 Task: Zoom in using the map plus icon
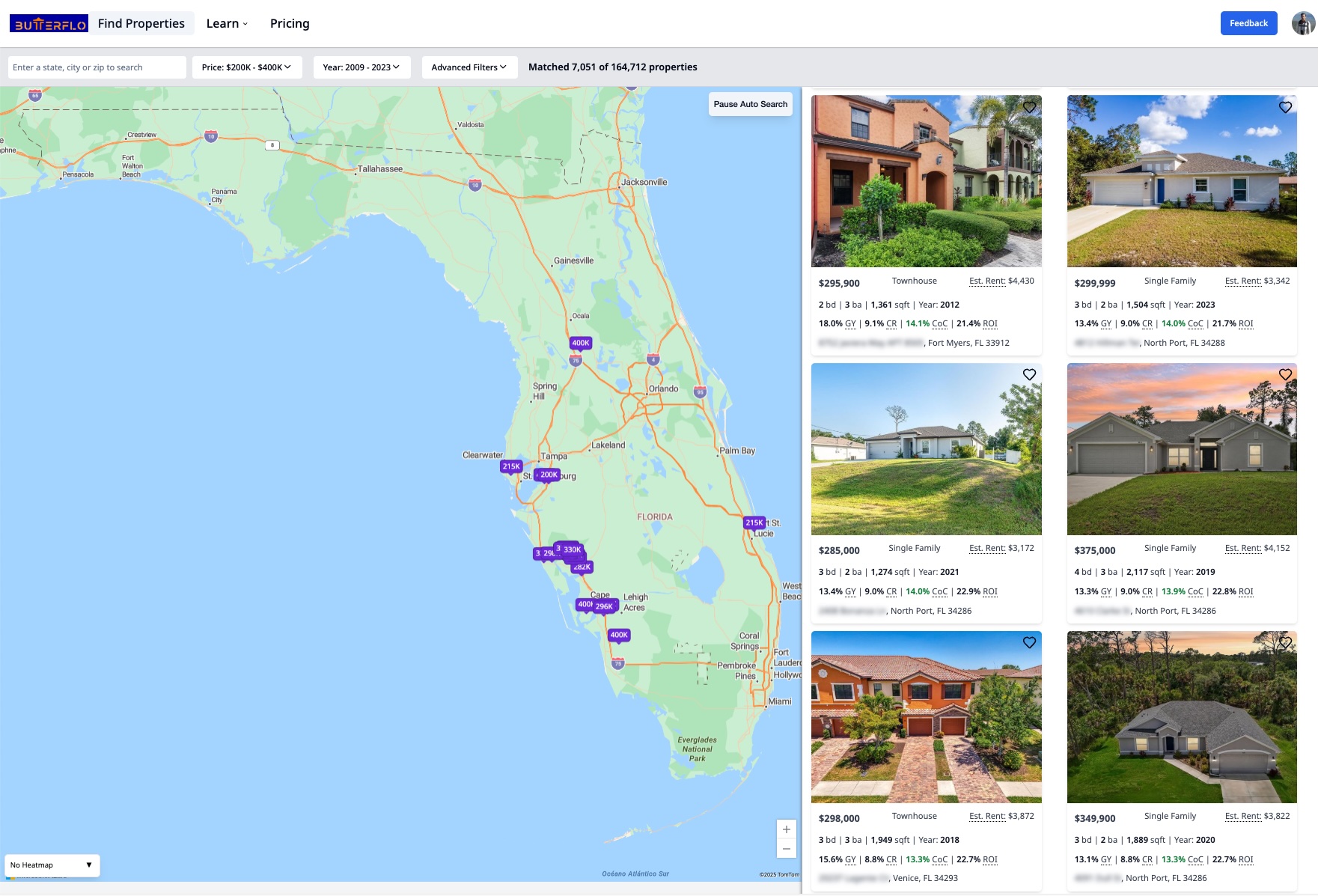[787, 829]
